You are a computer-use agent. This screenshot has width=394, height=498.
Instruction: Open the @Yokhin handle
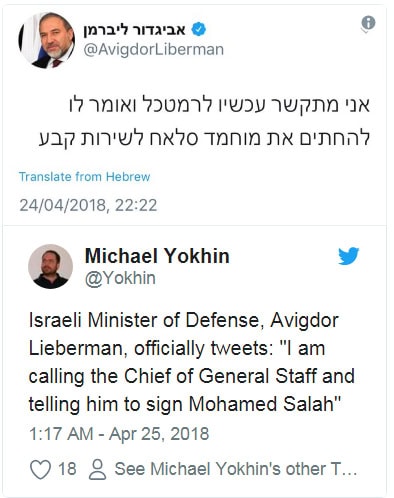(120, 279)
